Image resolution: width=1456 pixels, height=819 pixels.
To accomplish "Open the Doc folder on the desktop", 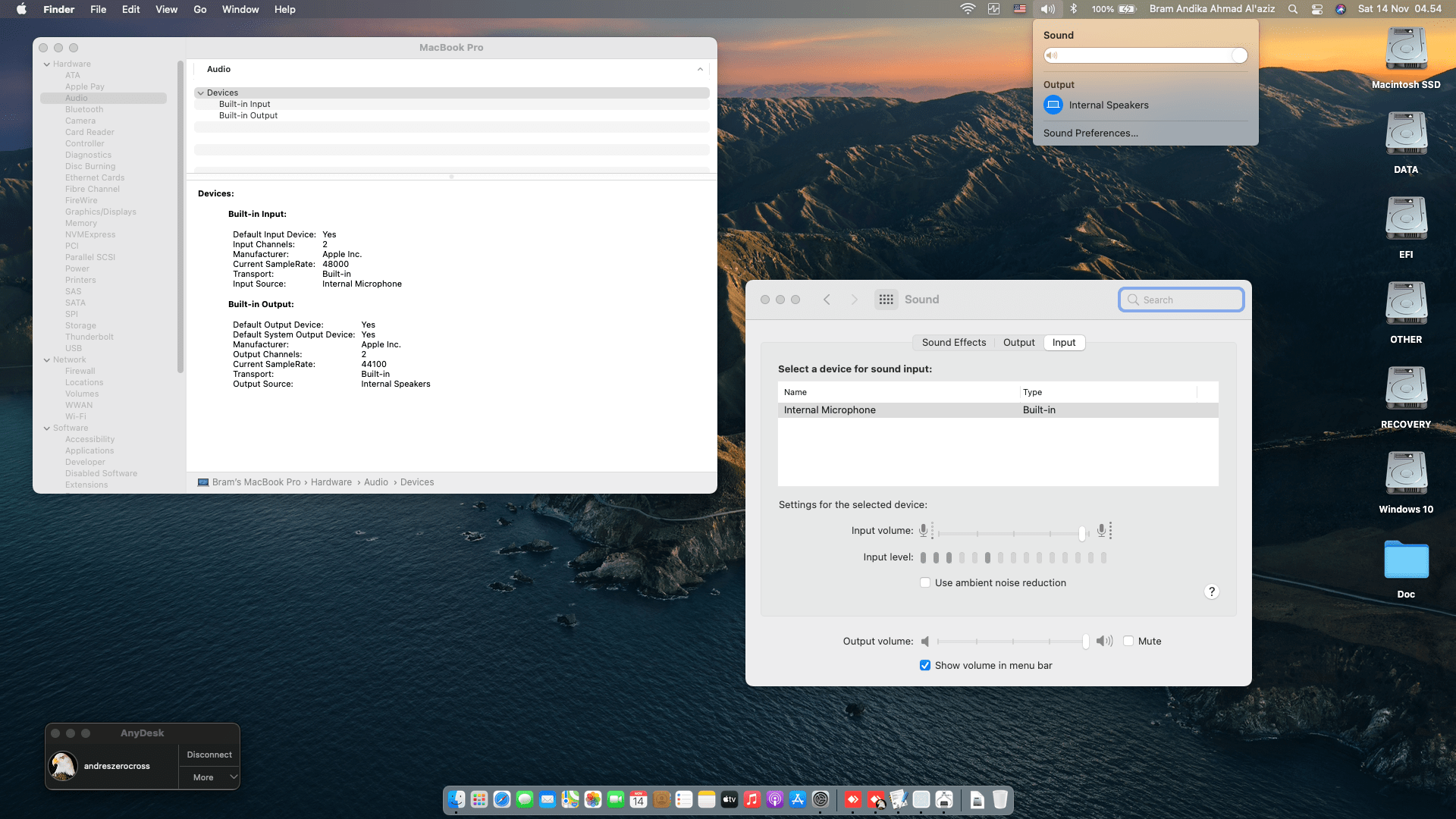I will click(x=1405, y=561).
